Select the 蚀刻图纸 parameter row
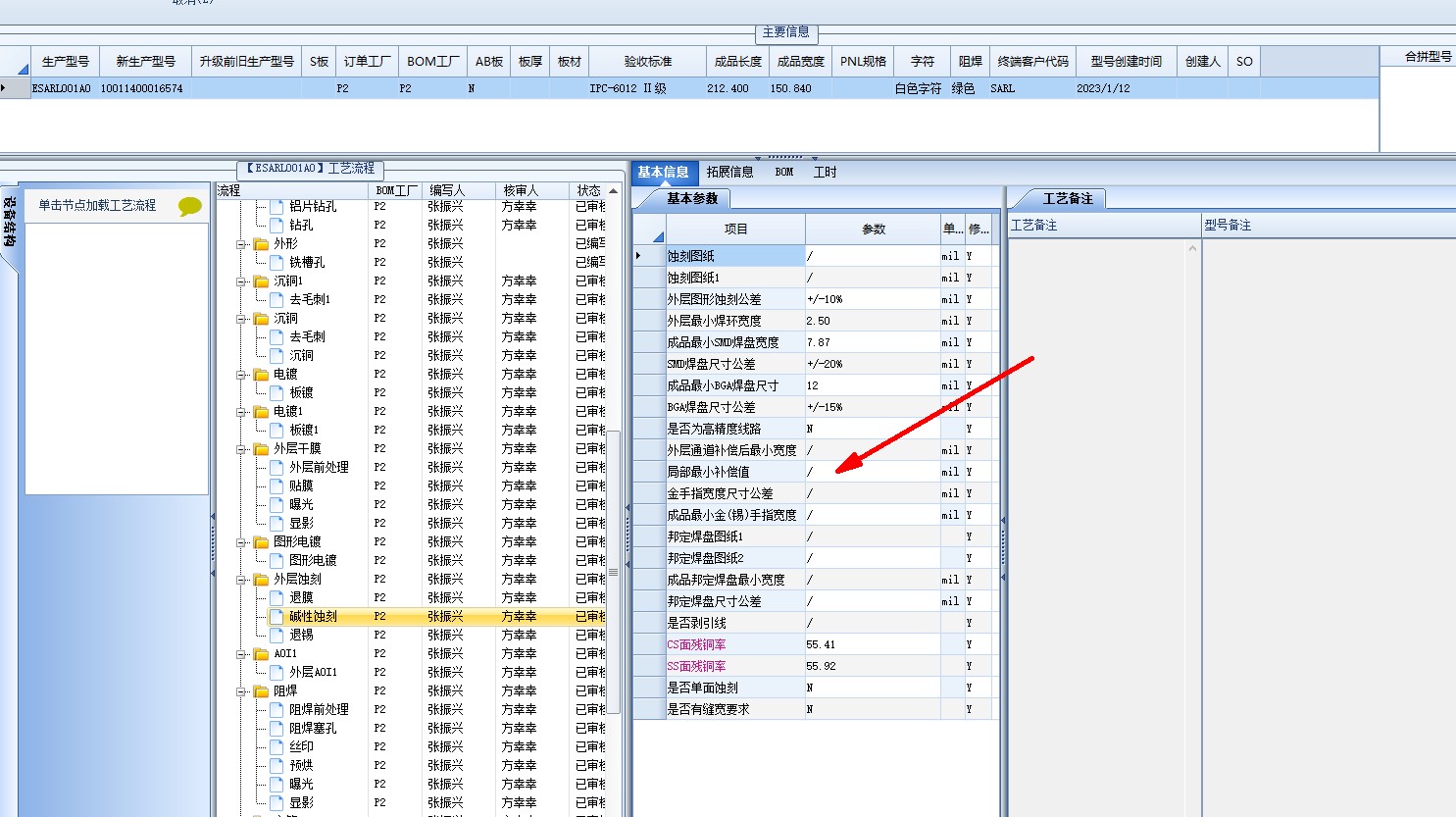Image resolution: width=1456 pixels, height=817 pixels. (817, 256)
